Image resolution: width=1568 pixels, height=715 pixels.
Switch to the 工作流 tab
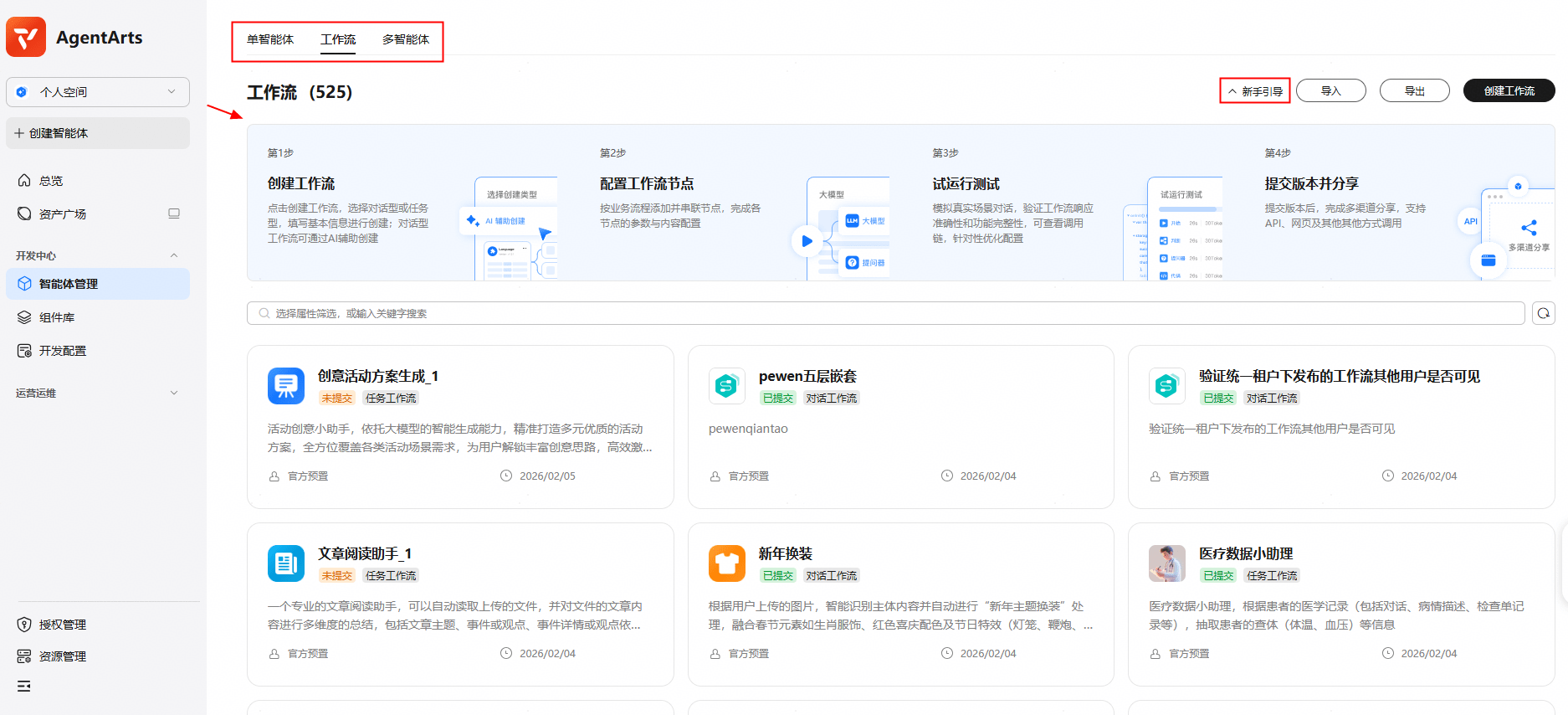pos(338,39)
